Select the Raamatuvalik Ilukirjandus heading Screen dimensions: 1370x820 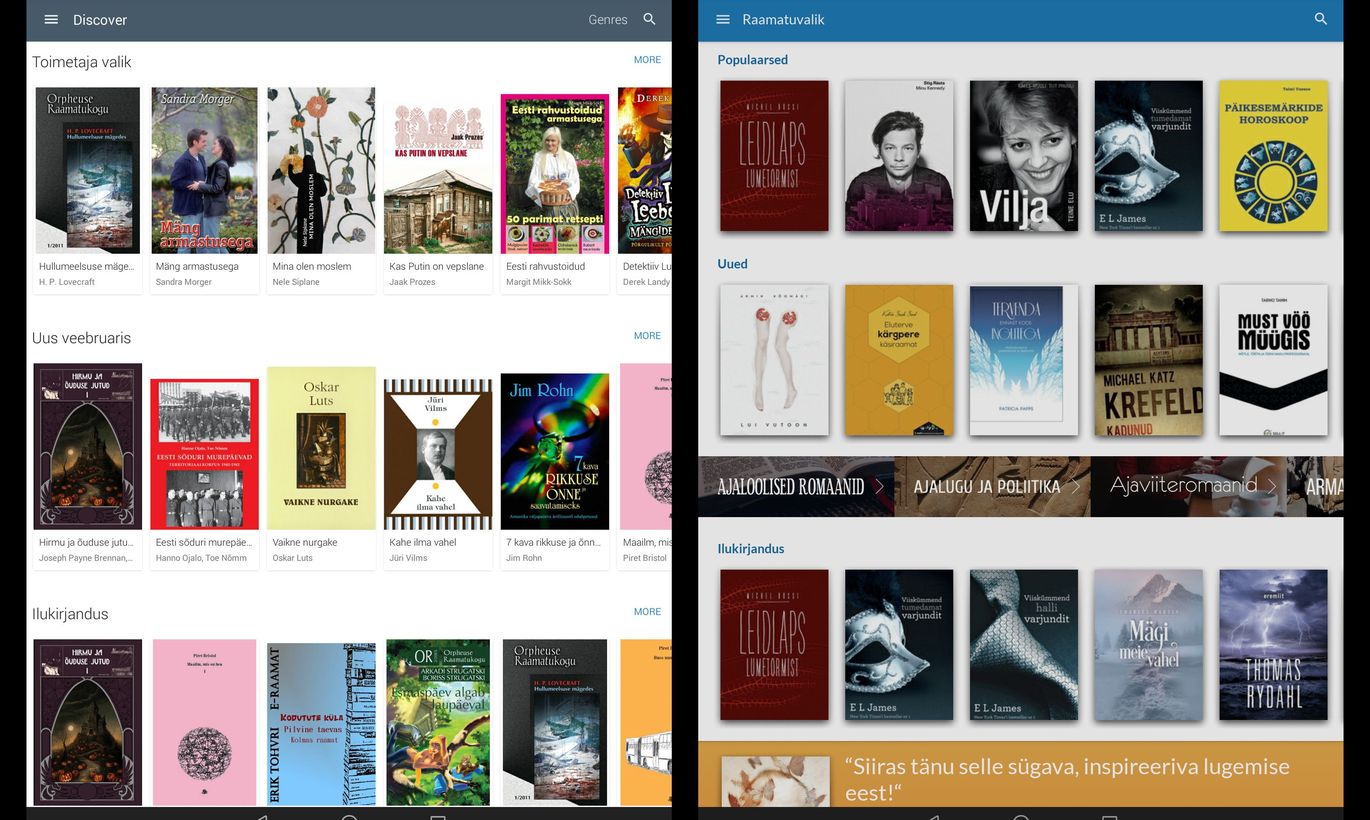750,549
